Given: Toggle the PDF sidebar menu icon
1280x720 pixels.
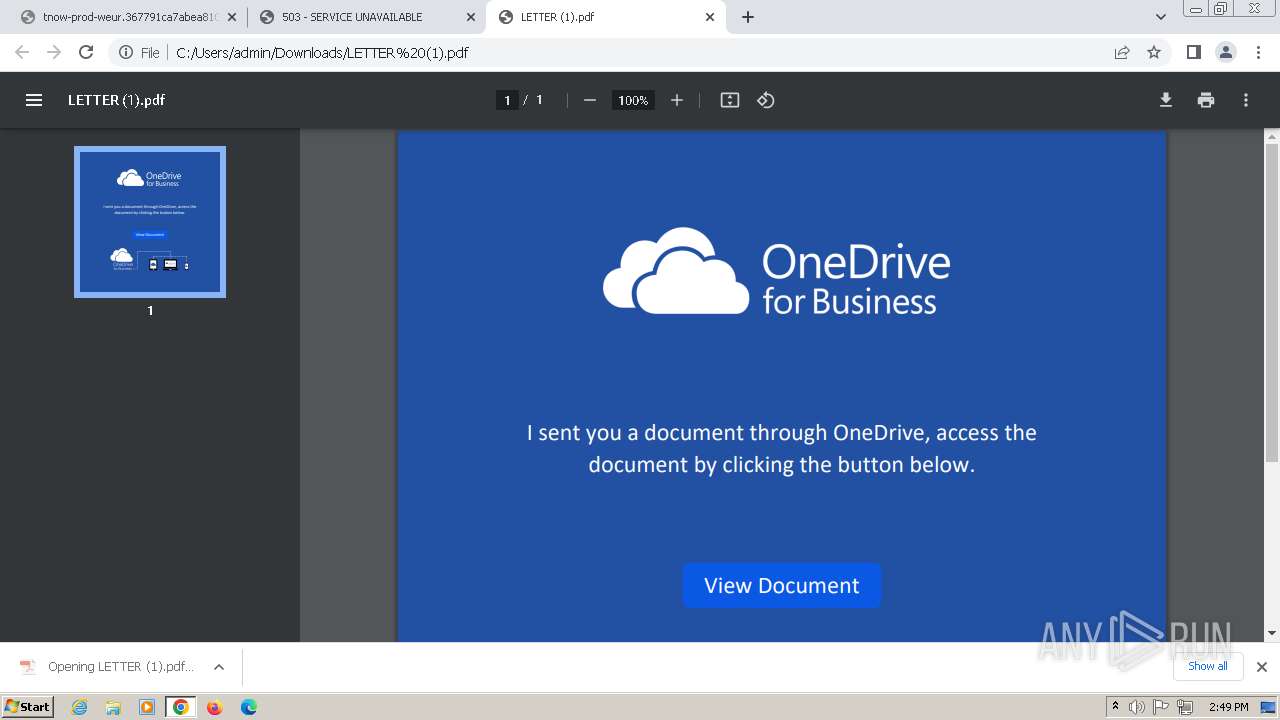Looking at the screenshot, I should 34,100.
